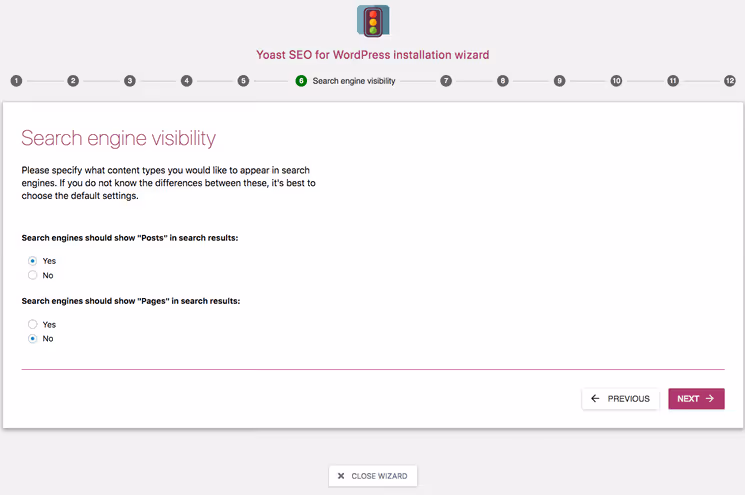The width and height of the screenshot is (745, 495).
Task: Click the Yoast traffic light logo
Action: point(373,21)
